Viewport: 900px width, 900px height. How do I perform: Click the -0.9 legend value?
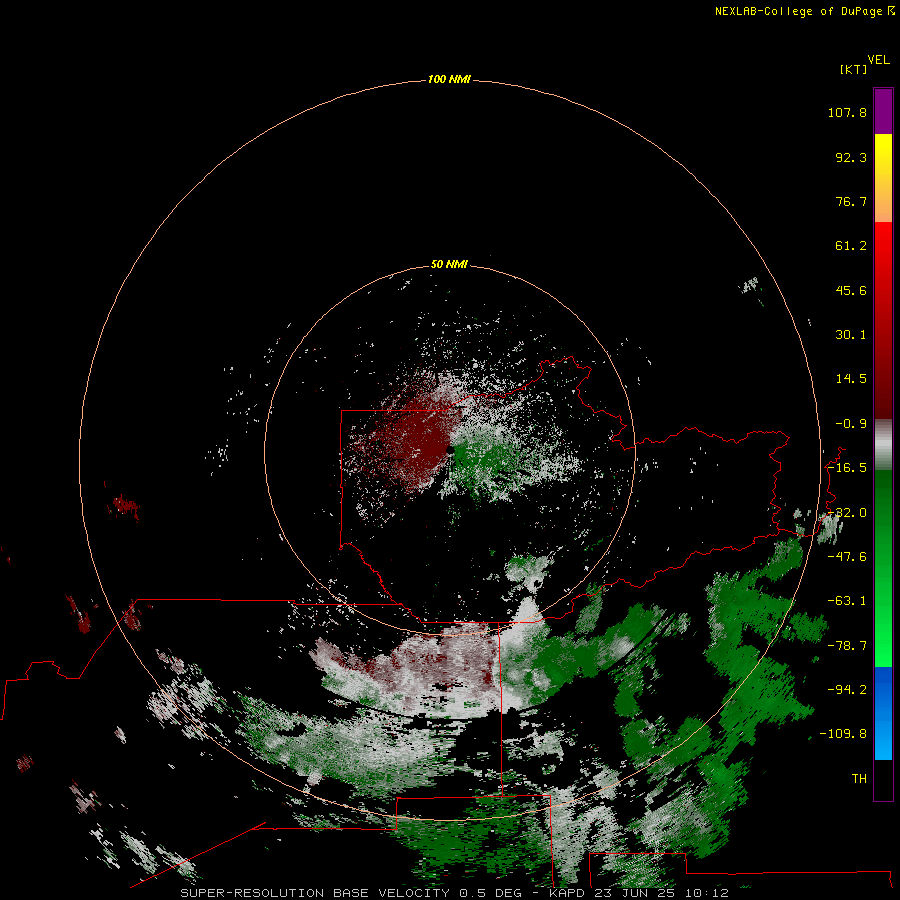(851, 424)
